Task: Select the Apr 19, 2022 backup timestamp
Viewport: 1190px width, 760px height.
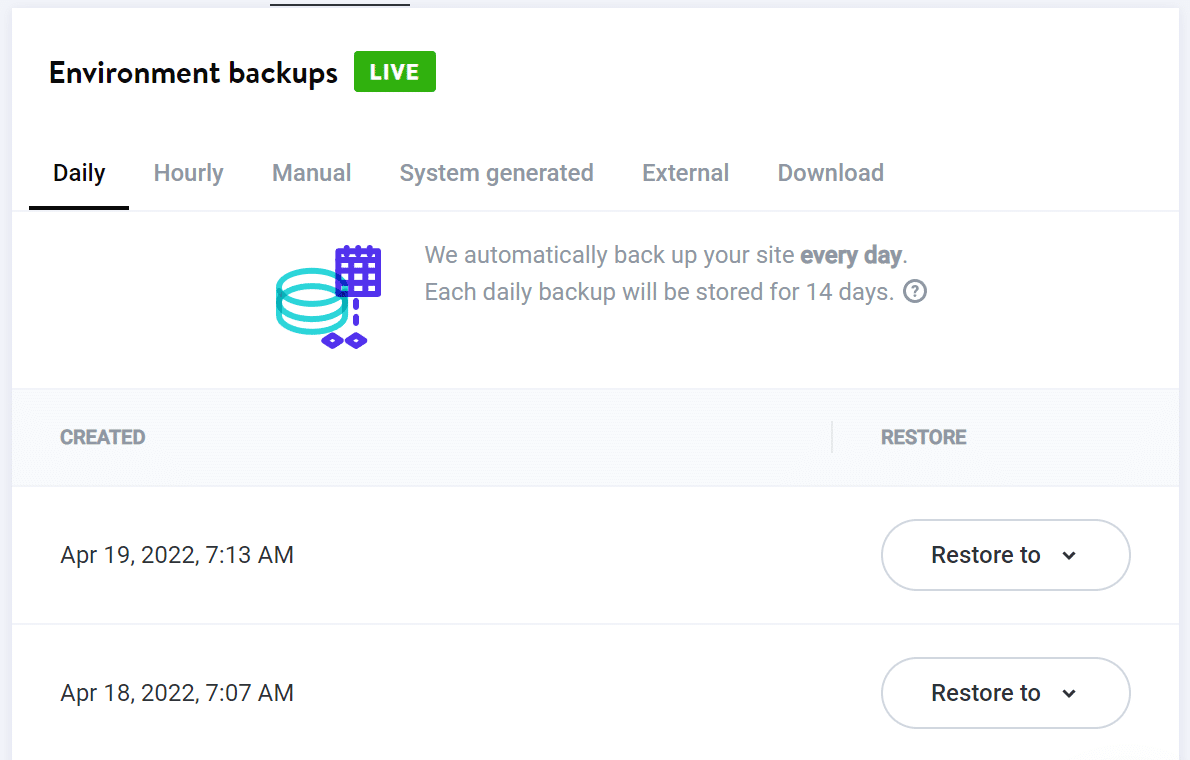Action: point(177,555)
